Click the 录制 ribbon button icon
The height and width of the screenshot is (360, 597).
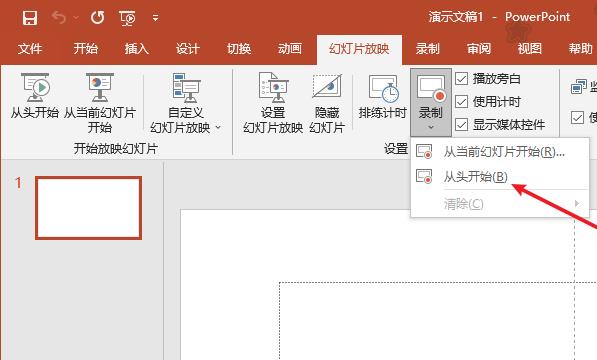click(431, 89)
